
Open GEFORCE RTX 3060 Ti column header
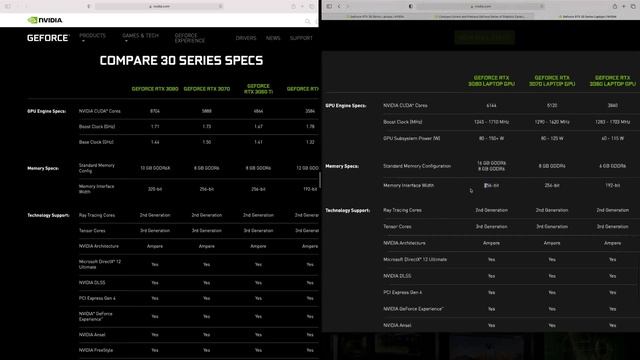pyautogui.click(x=258, y=89)
